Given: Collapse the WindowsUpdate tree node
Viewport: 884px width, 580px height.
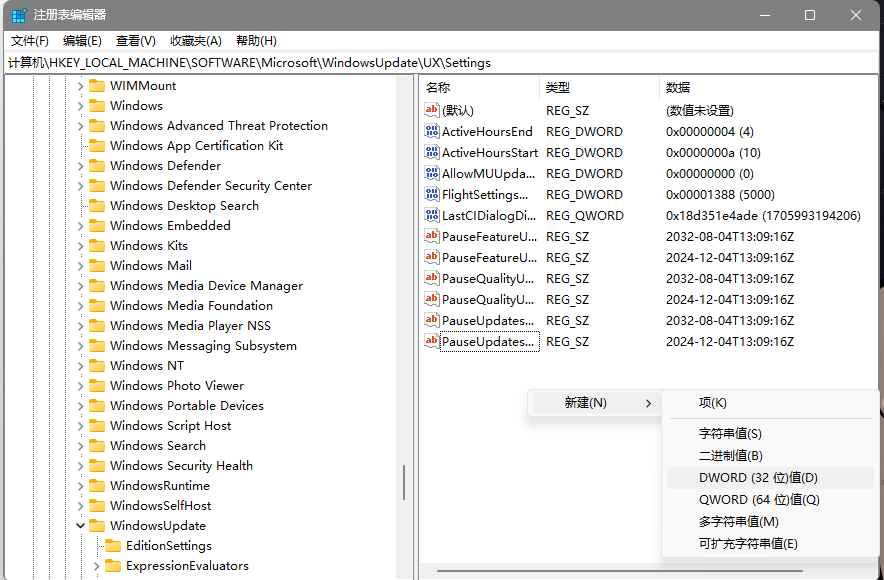Looking at the screenshot, I should click(x=80, y=526).
